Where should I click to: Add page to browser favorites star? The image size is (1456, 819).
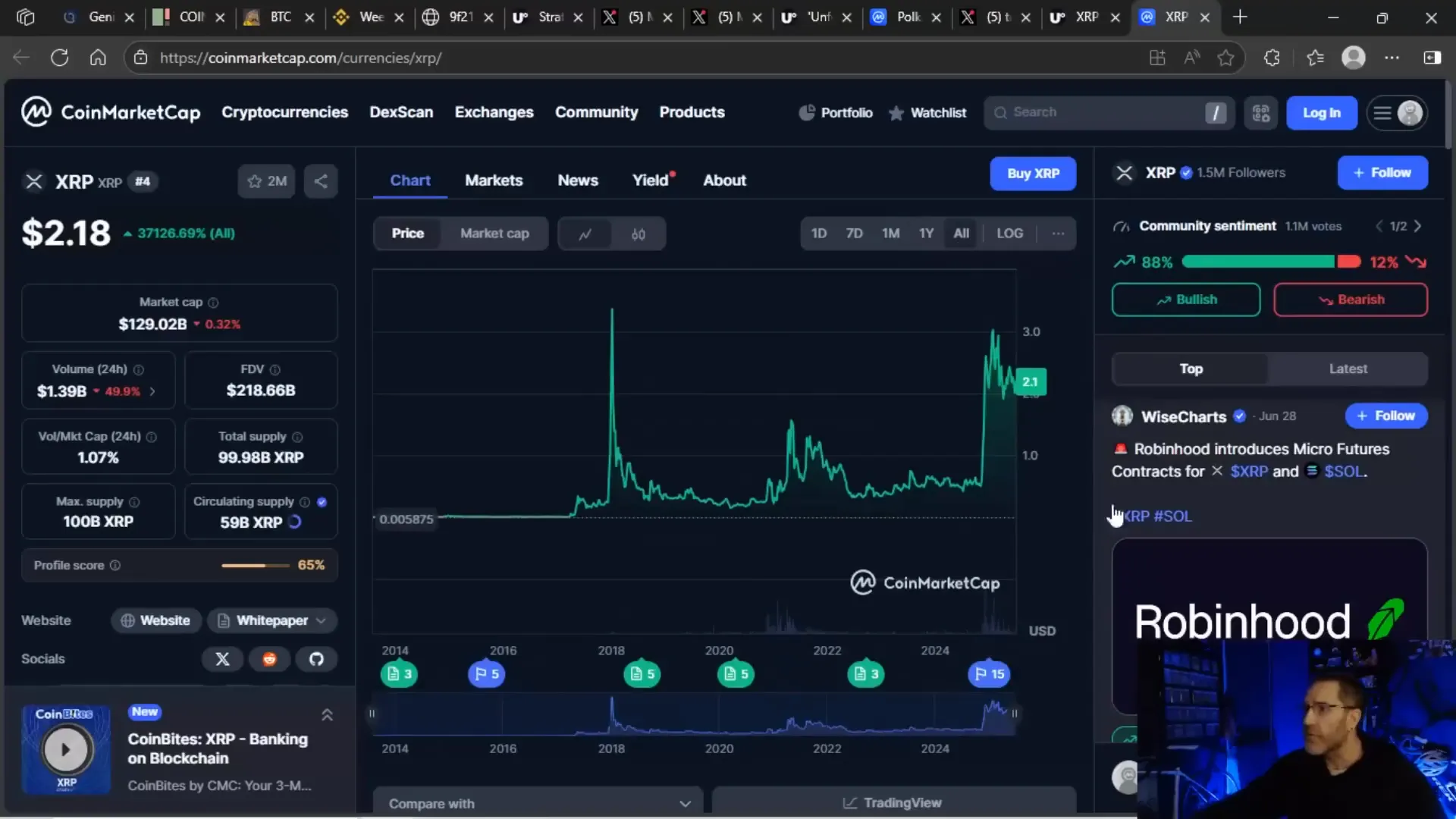(1225, 58)
